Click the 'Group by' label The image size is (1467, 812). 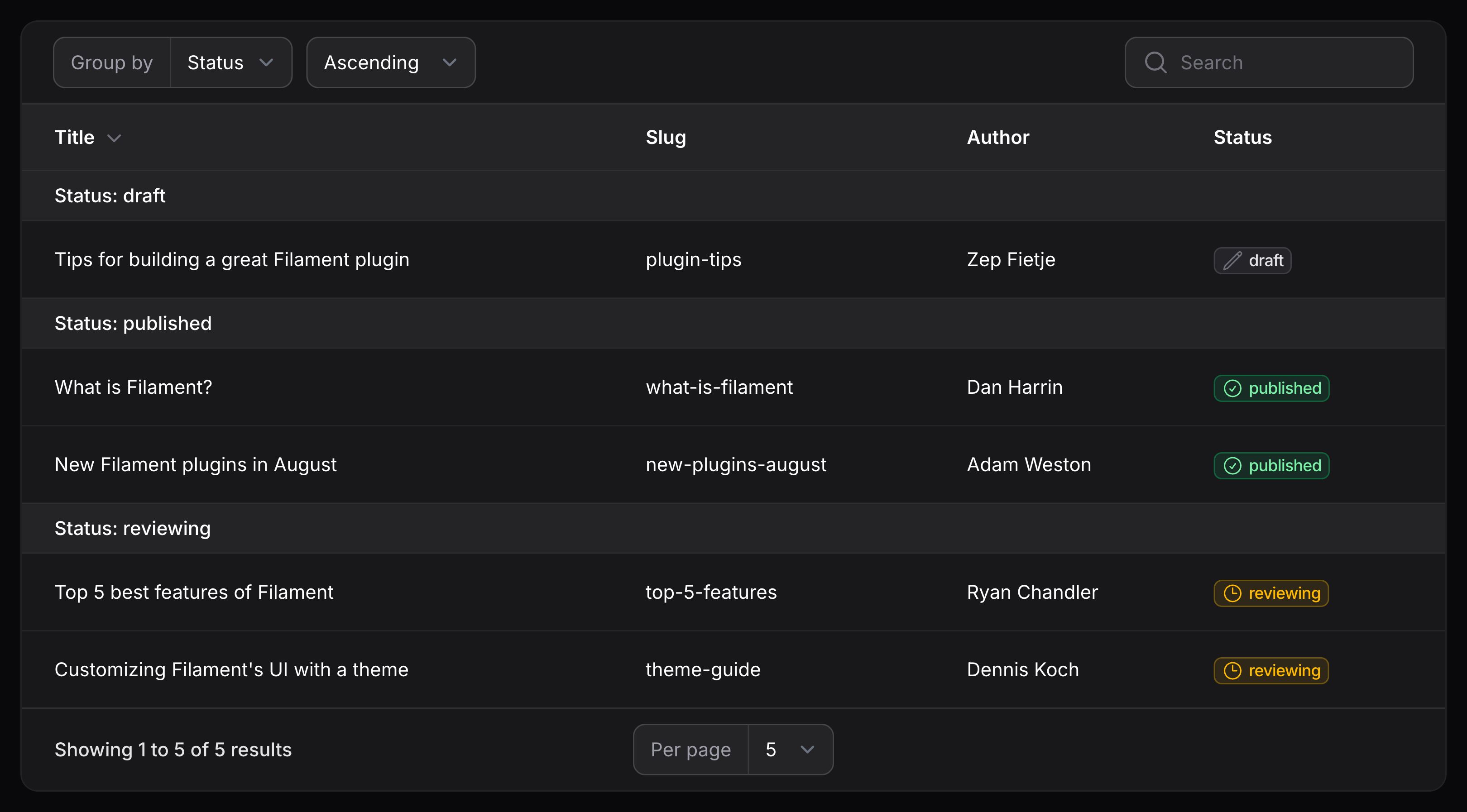(x=112, y=62)
